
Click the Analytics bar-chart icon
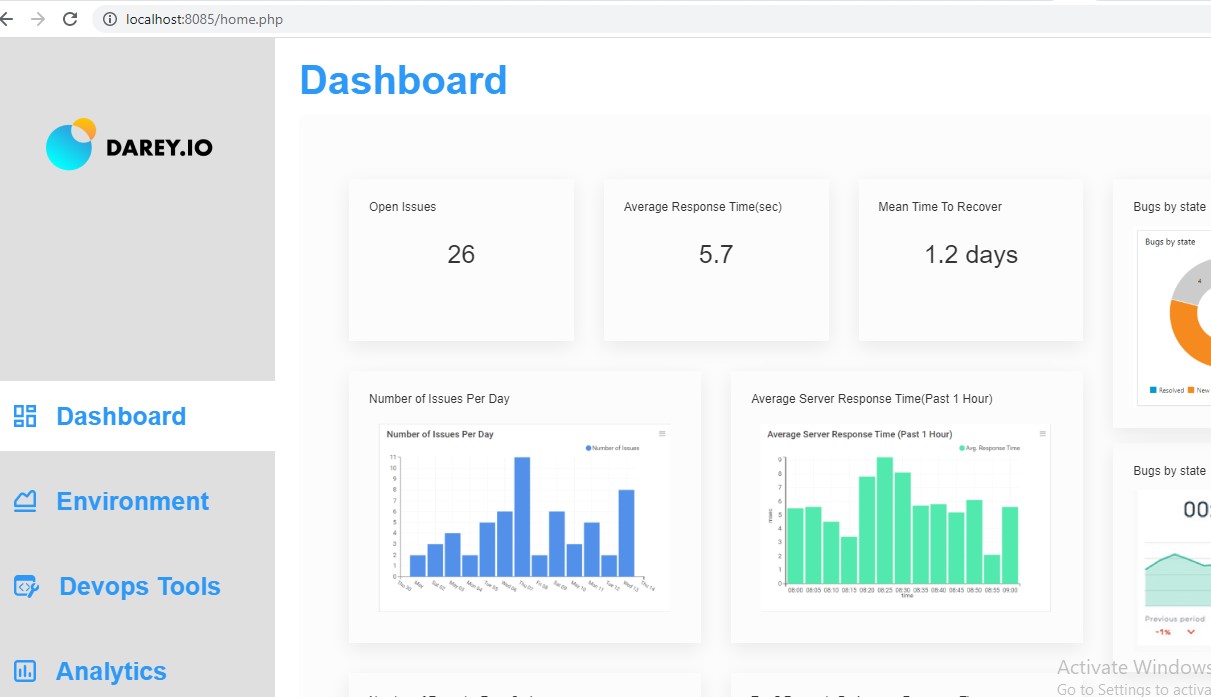tap(25, 670)
